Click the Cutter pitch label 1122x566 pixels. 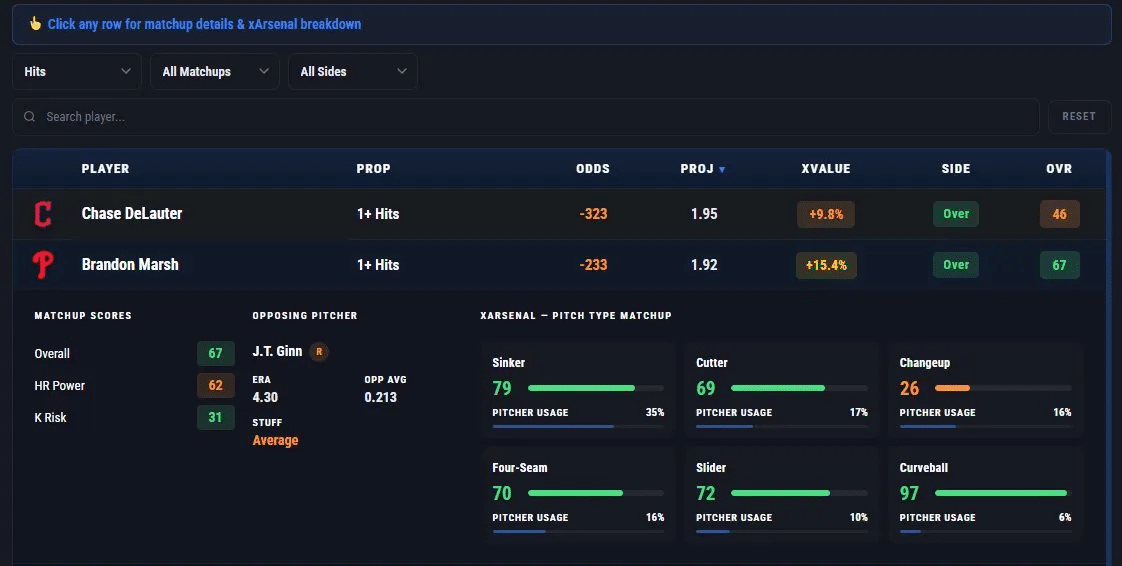(x=712, y=363)
